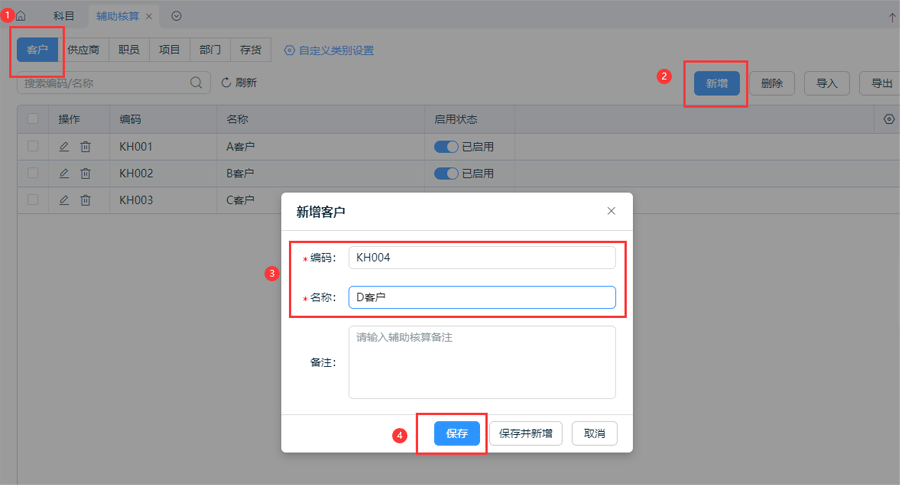900x485 pixels.
Task: Click the home icon in tab bar
Action: tap(20, 16)
